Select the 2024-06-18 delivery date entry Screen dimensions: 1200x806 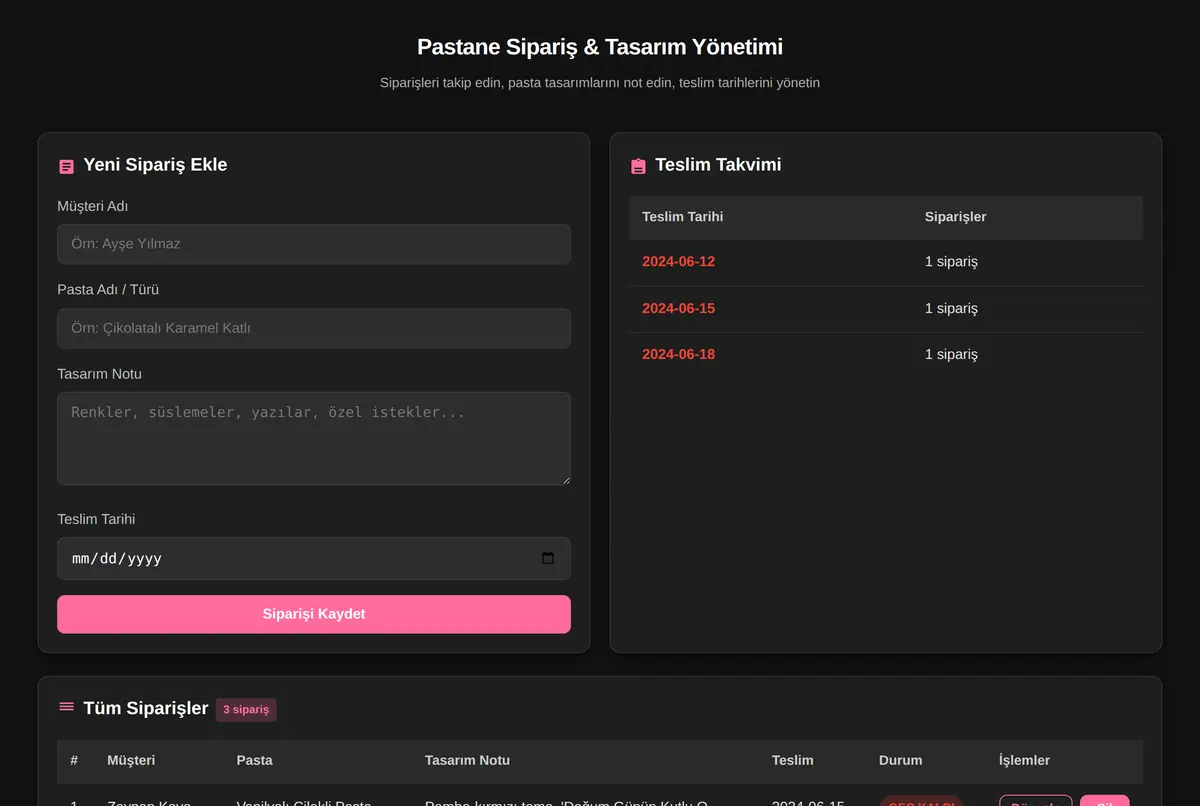click(678, 354)
